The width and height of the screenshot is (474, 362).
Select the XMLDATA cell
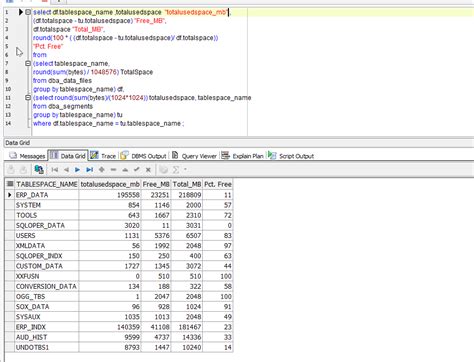click(47, 246)
